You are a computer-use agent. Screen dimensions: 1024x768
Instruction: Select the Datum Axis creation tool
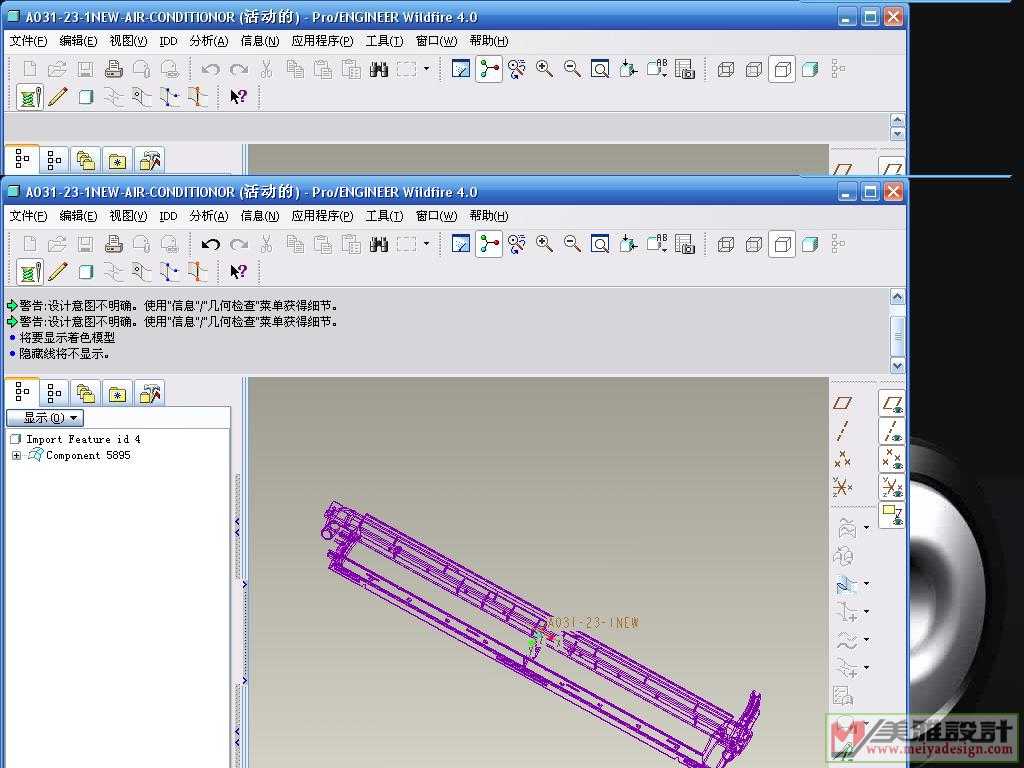pos(843,431)
